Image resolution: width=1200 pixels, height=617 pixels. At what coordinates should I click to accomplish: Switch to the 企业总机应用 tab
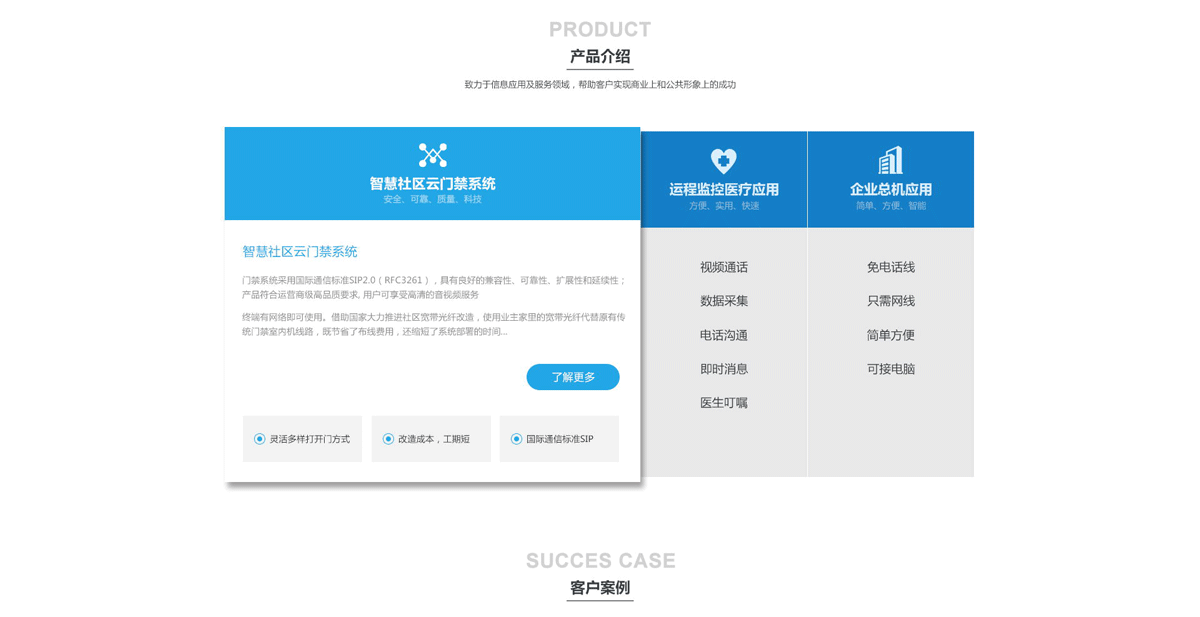tap(891, 180)
